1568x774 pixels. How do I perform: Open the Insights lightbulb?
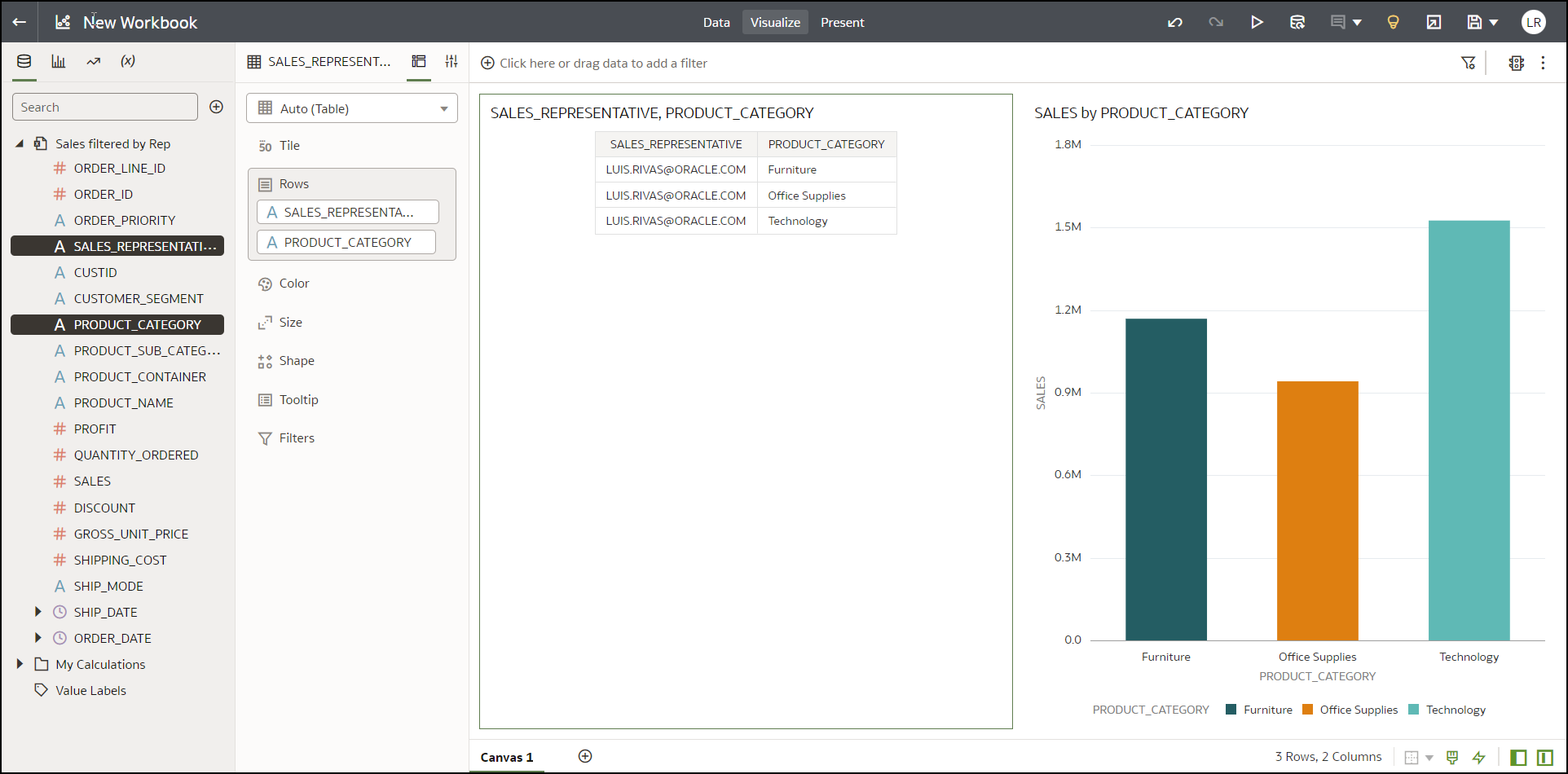coord(1393,22)
